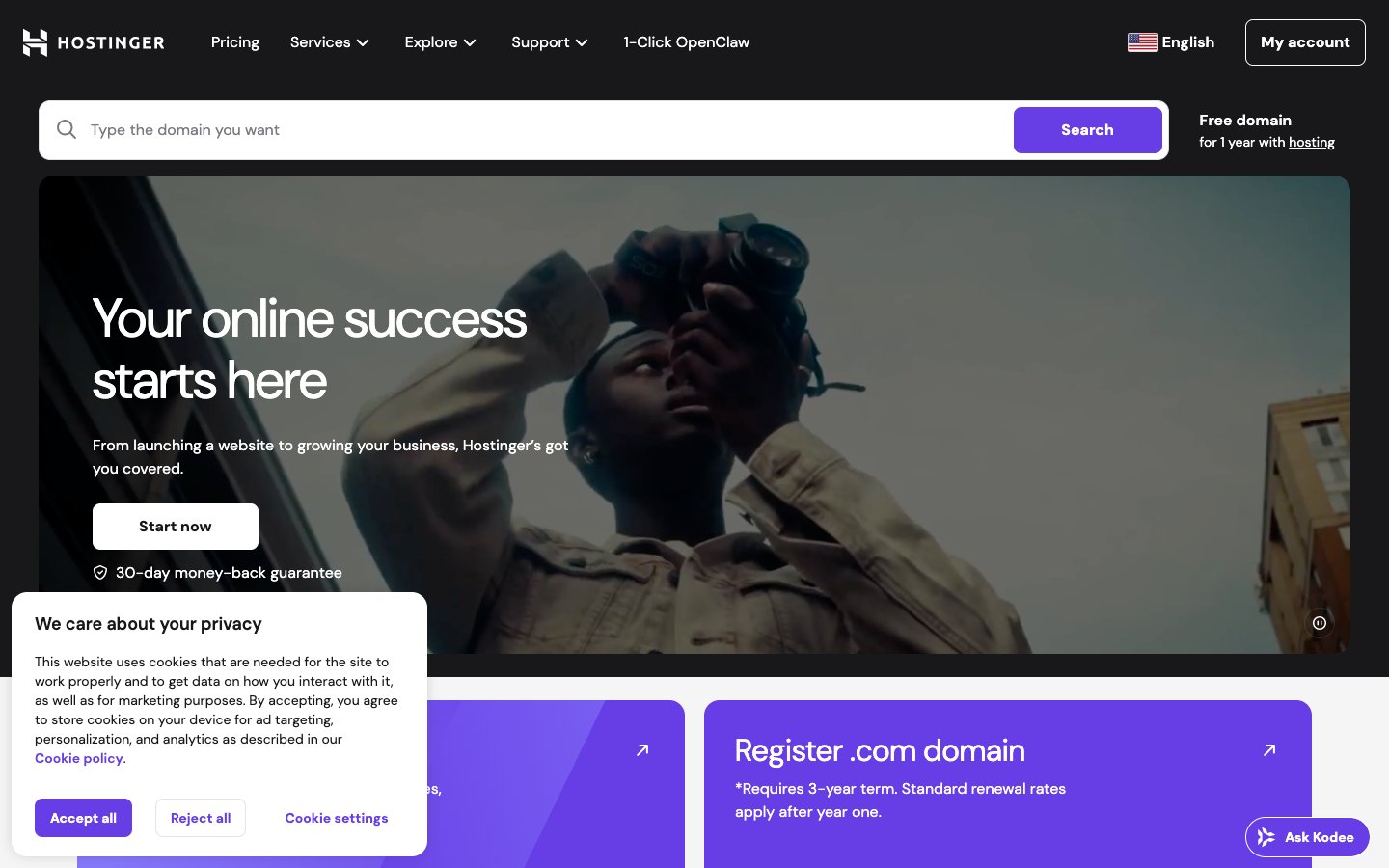Expand the Support dropdown menu
The width and height of the screenshot is (1389, 868).
click(x=550, y=42)
